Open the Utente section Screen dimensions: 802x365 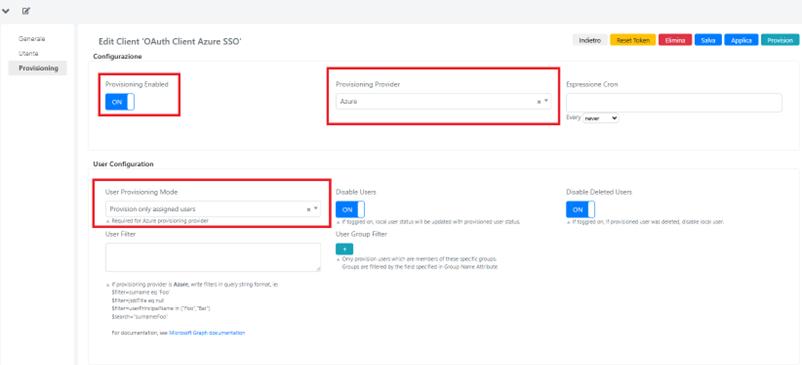point(29,53)
